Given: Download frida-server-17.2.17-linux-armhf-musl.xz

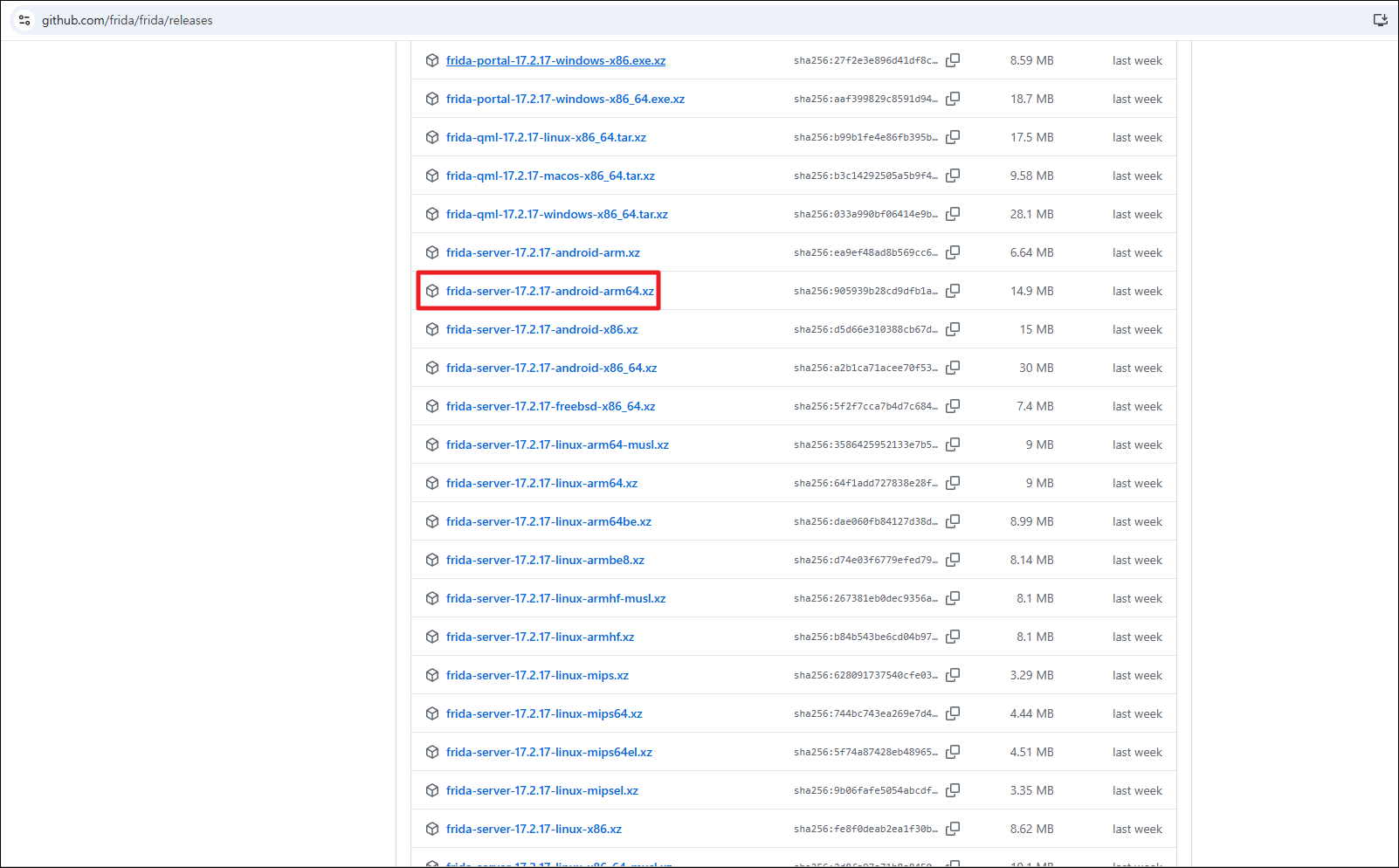Looking at the screenshot, I should [556, 598].
